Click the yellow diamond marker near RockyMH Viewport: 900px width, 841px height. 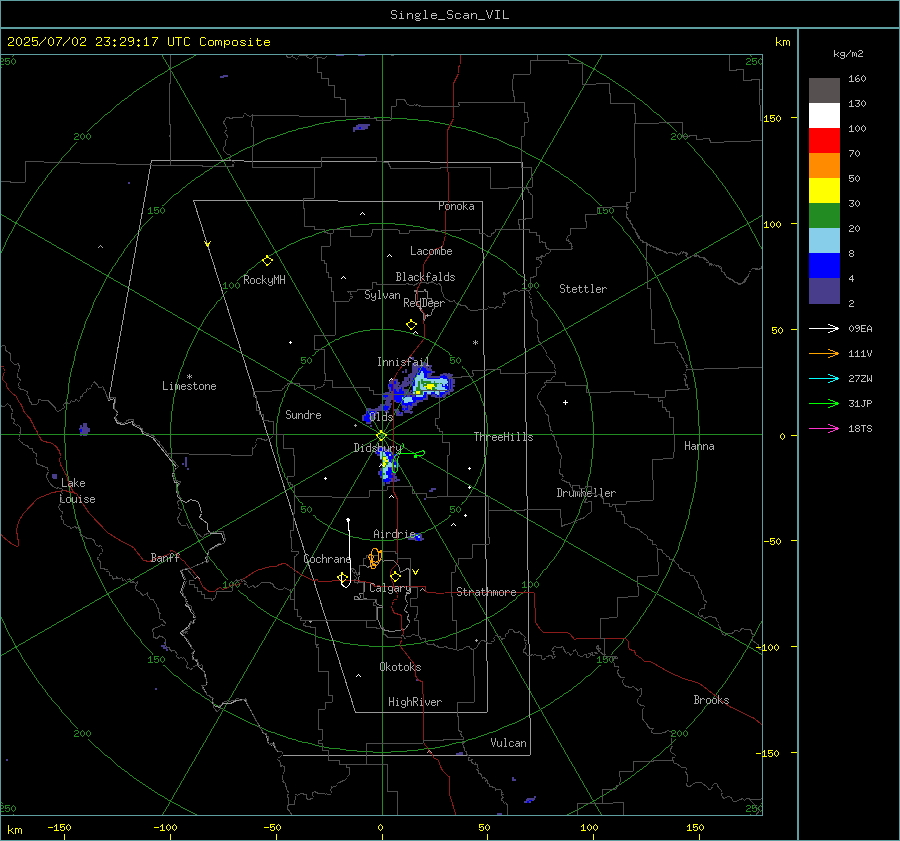(x=267, y=261)
